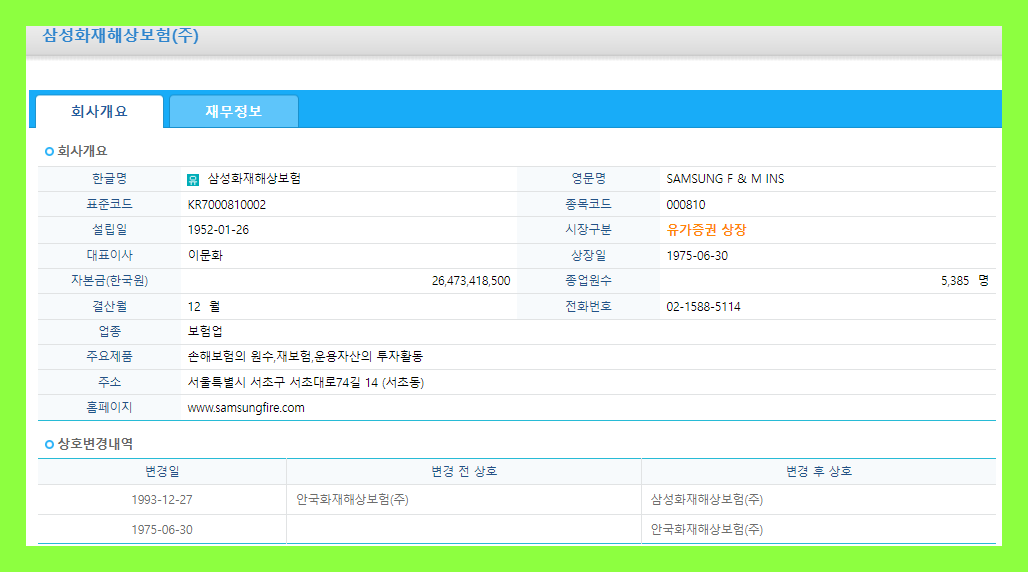
Task: Select previous name 안국화재해상보험(주) in 1993 row
Action: pos(352,500)
